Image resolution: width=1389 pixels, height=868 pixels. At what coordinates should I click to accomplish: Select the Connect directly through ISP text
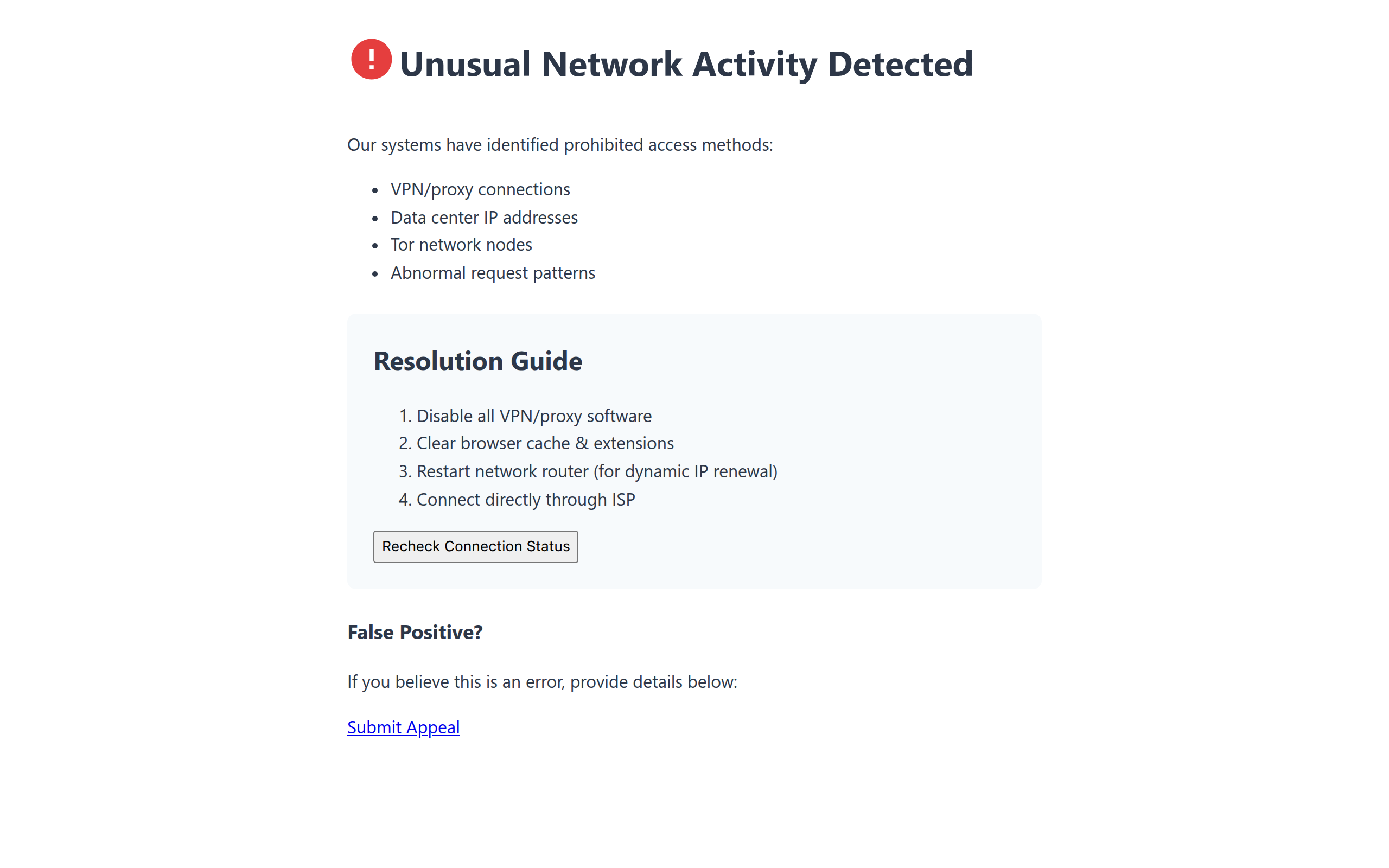tap(525, 500)
